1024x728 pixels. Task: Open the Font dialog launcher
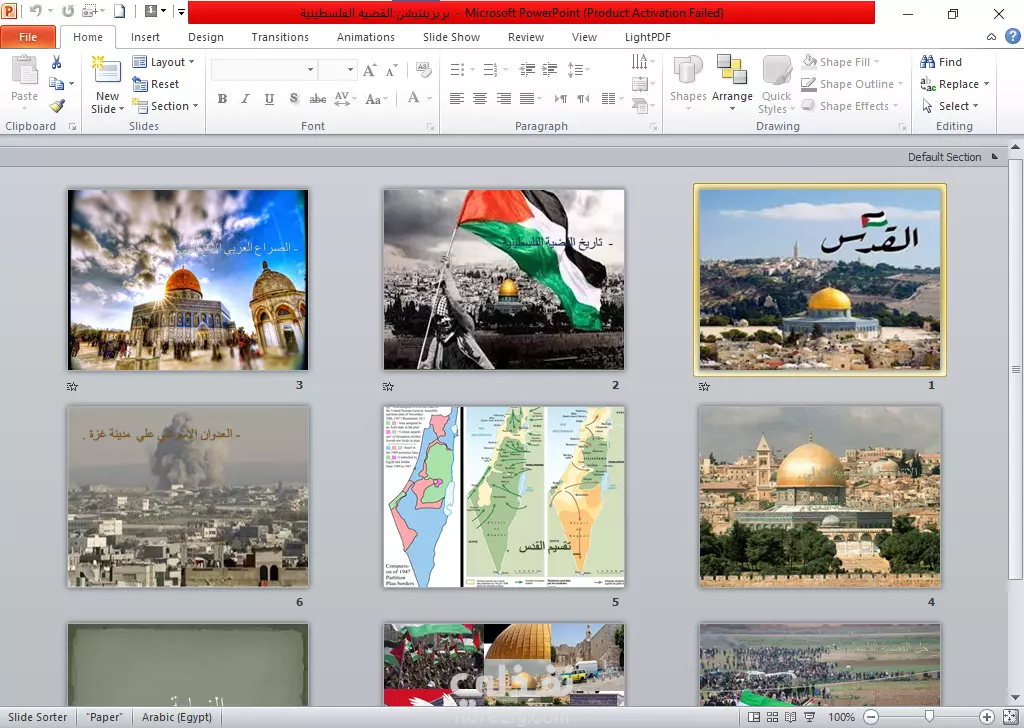click(x=430, y=127)
